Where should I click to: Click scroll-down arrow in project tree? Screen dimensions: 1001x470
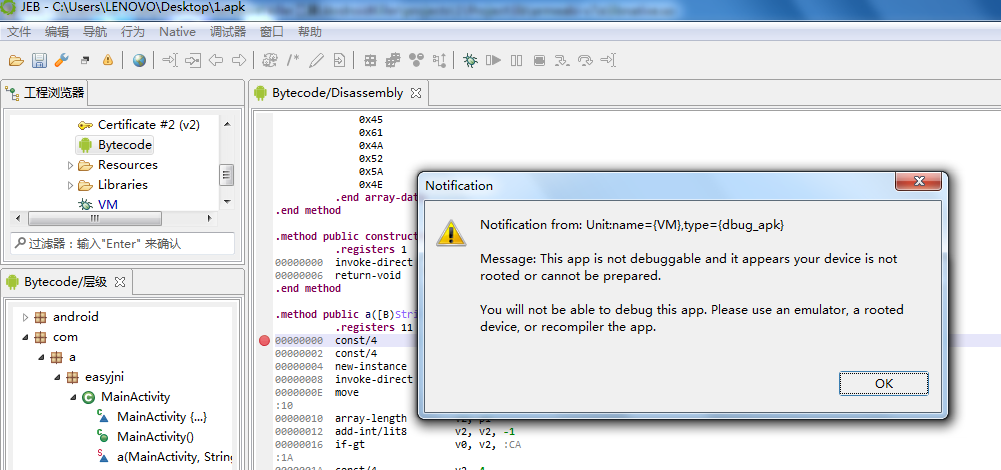[x=227, y=202]
